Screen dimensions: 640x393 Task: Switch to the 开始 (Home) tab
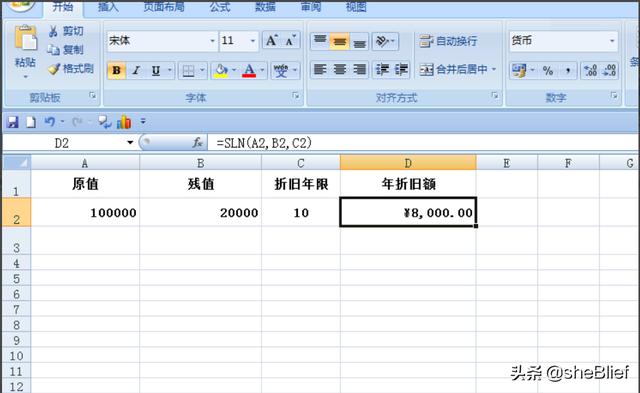(63, 7)
